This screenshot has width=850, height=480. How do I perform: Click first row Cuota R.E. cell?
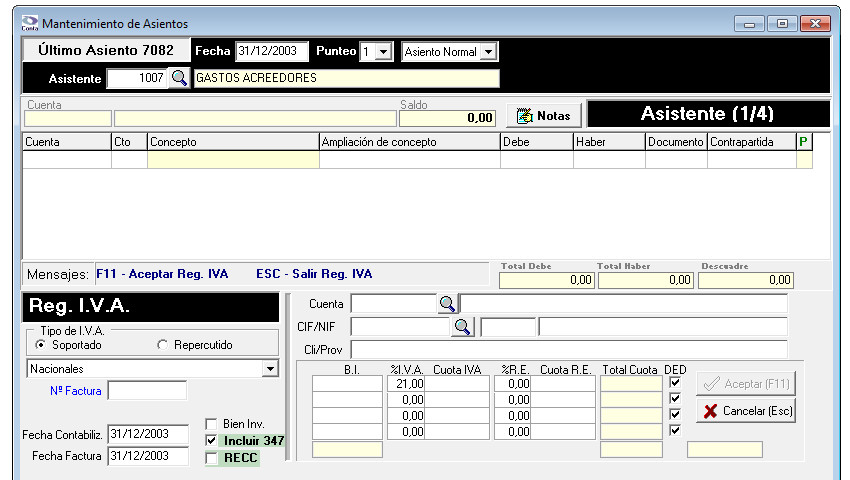click(563, 383)
